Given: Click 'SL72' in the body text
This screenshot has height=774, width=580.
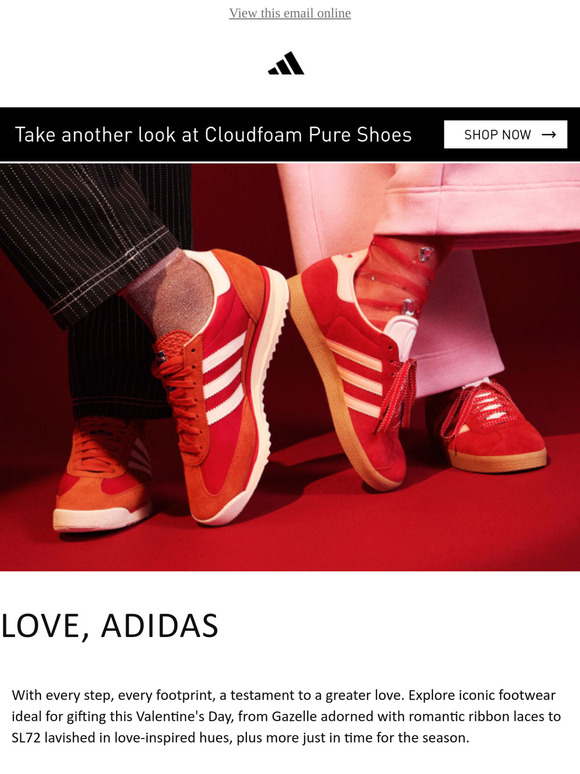Looking at the screenshot, I should 26,738.
